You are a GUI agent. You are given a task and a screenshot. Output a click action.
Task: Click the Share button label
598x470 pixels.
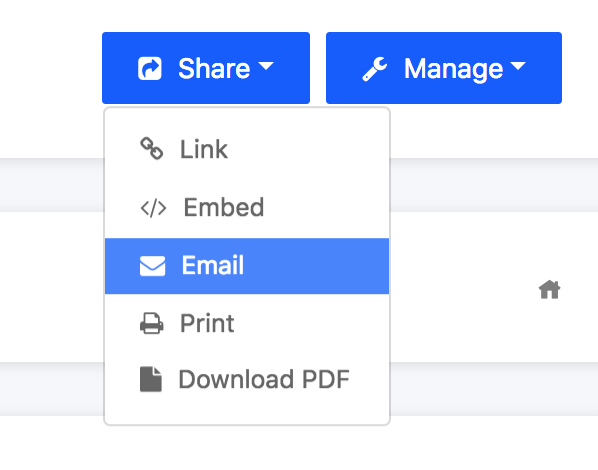(x=214, y=69)
